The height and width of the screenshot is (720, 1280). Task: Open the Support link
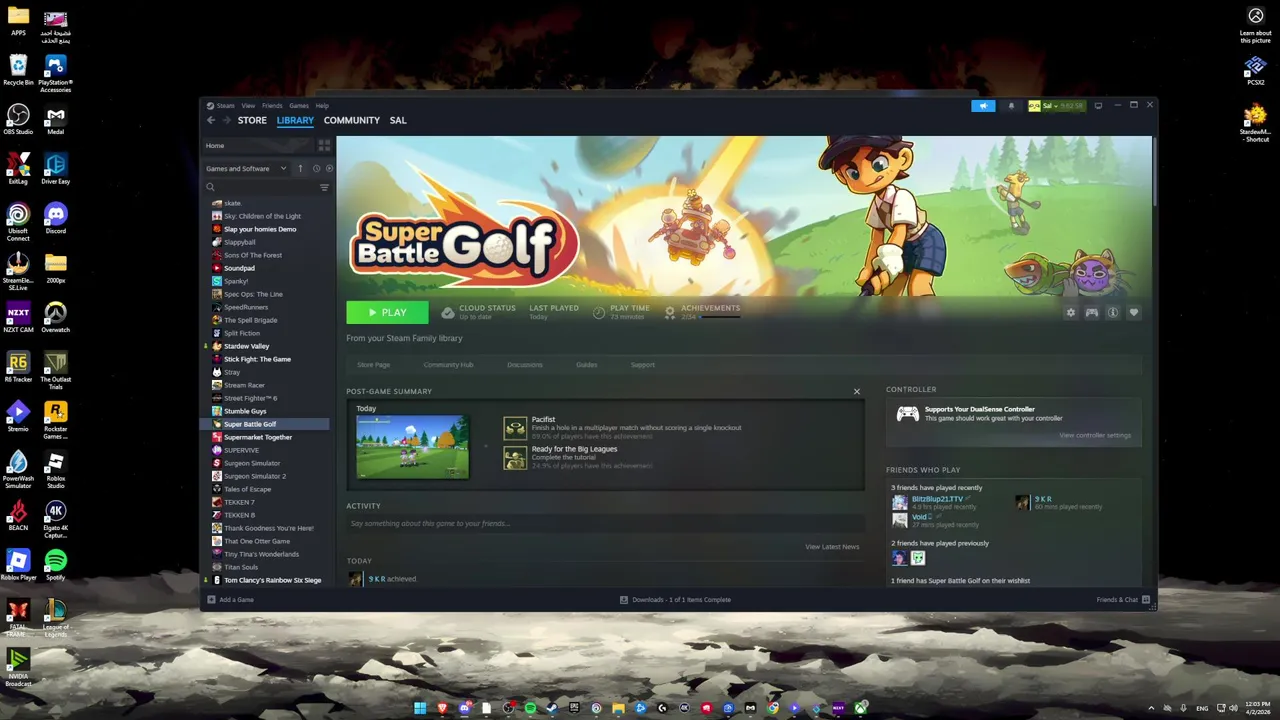(x=643, y=365)
